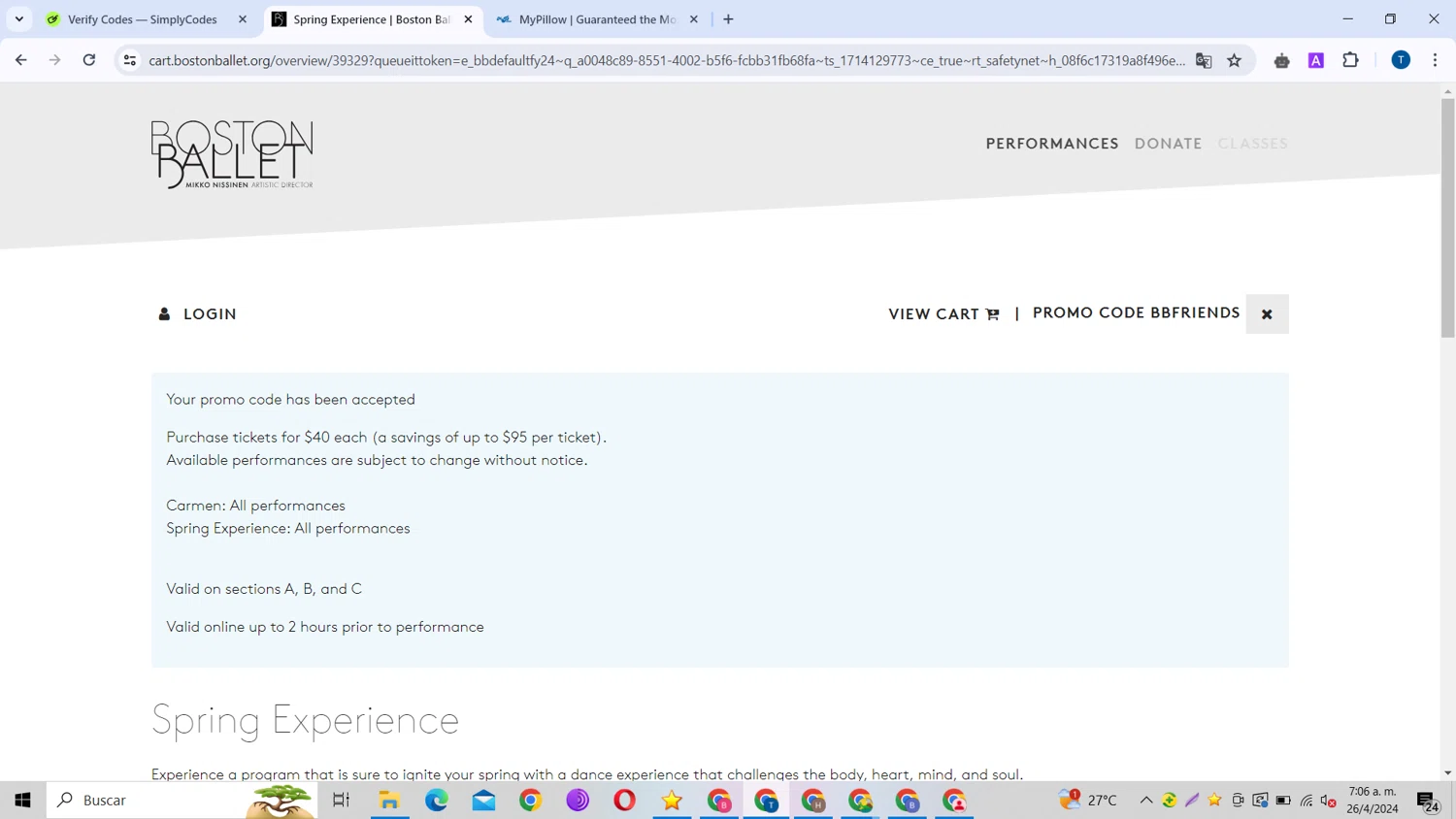This screenshot has height=819, width=1456.
Task: Open the Extensions puzzle menu
Action: click(x=1350, y=60)
